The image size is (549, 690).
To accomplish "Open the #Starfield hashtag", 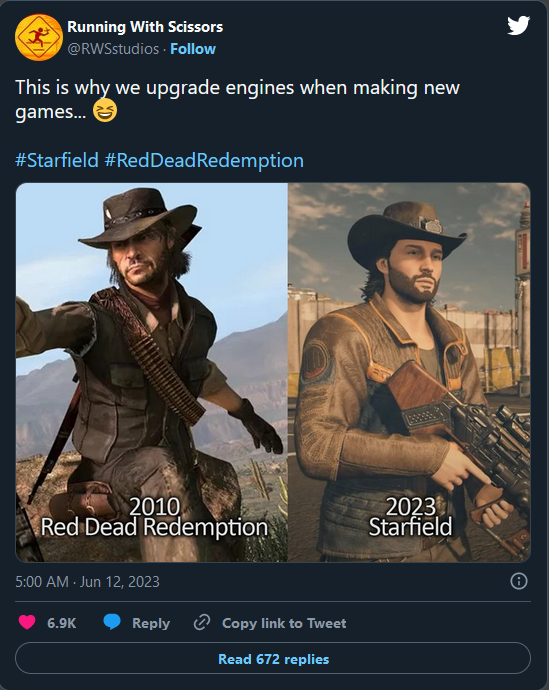I will pyautogui.click(x=57, y=160).
